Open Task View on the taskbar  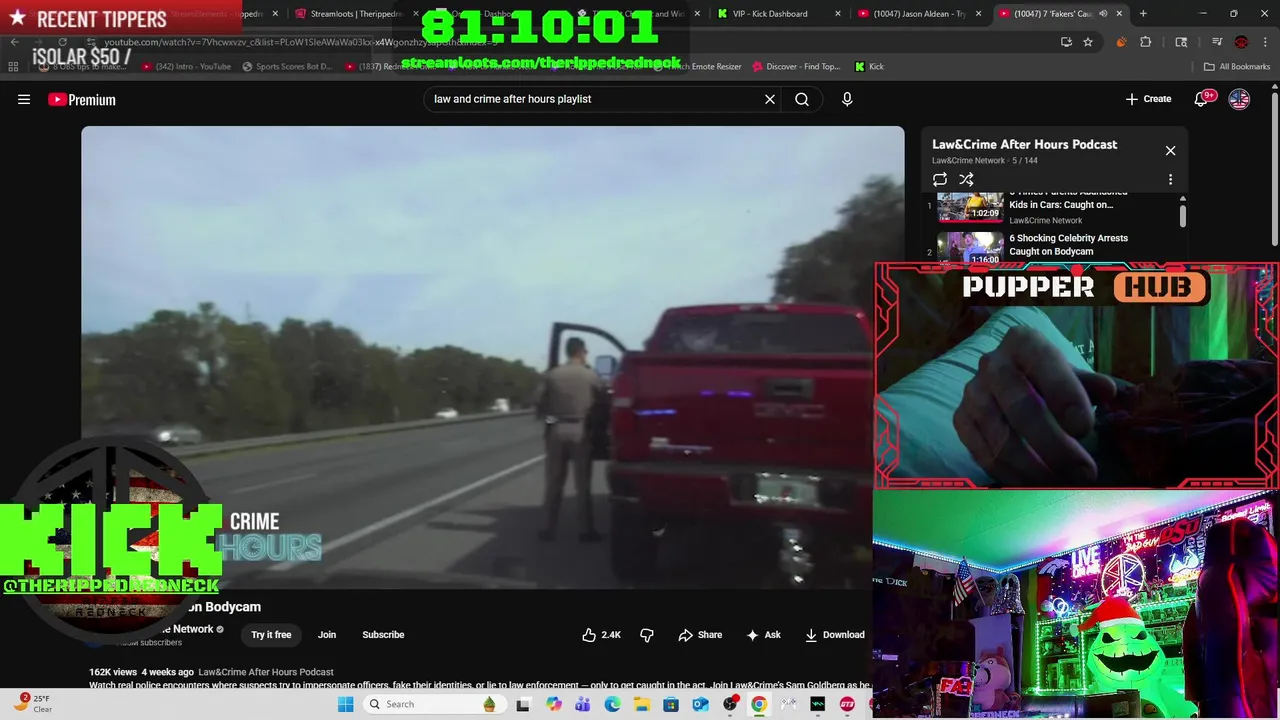tap(522, 704)
